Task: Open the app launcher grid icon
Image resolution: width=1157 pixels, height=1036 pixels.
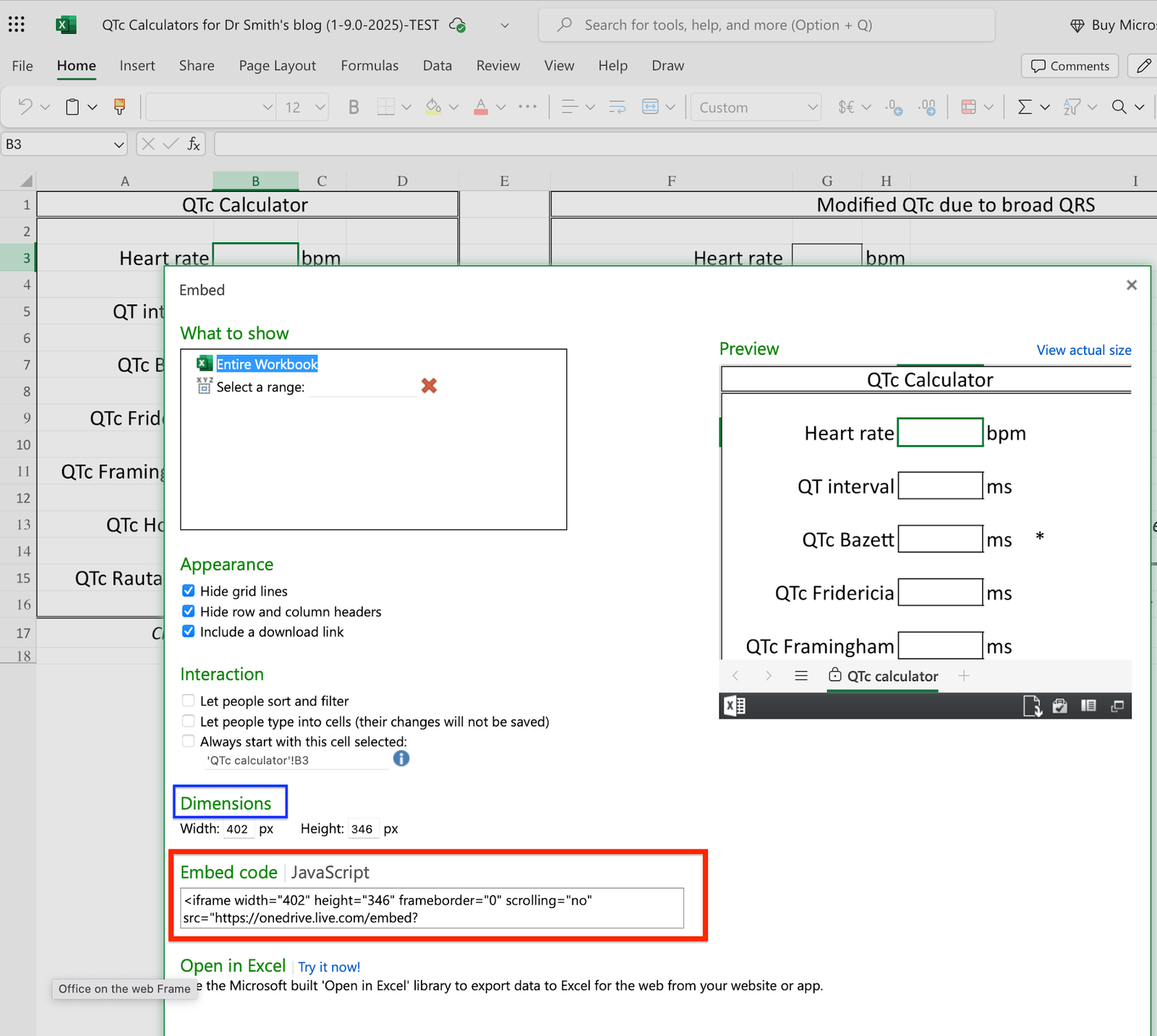Action: point(17,25)
